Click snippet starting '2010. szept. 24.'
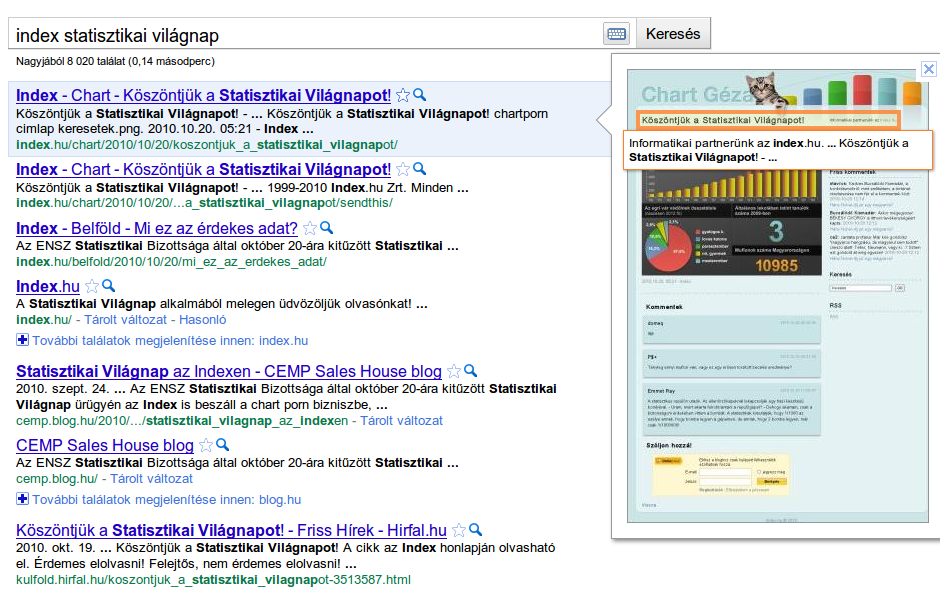940x597 pixels. pyautogui.click(x=287, y=397)
